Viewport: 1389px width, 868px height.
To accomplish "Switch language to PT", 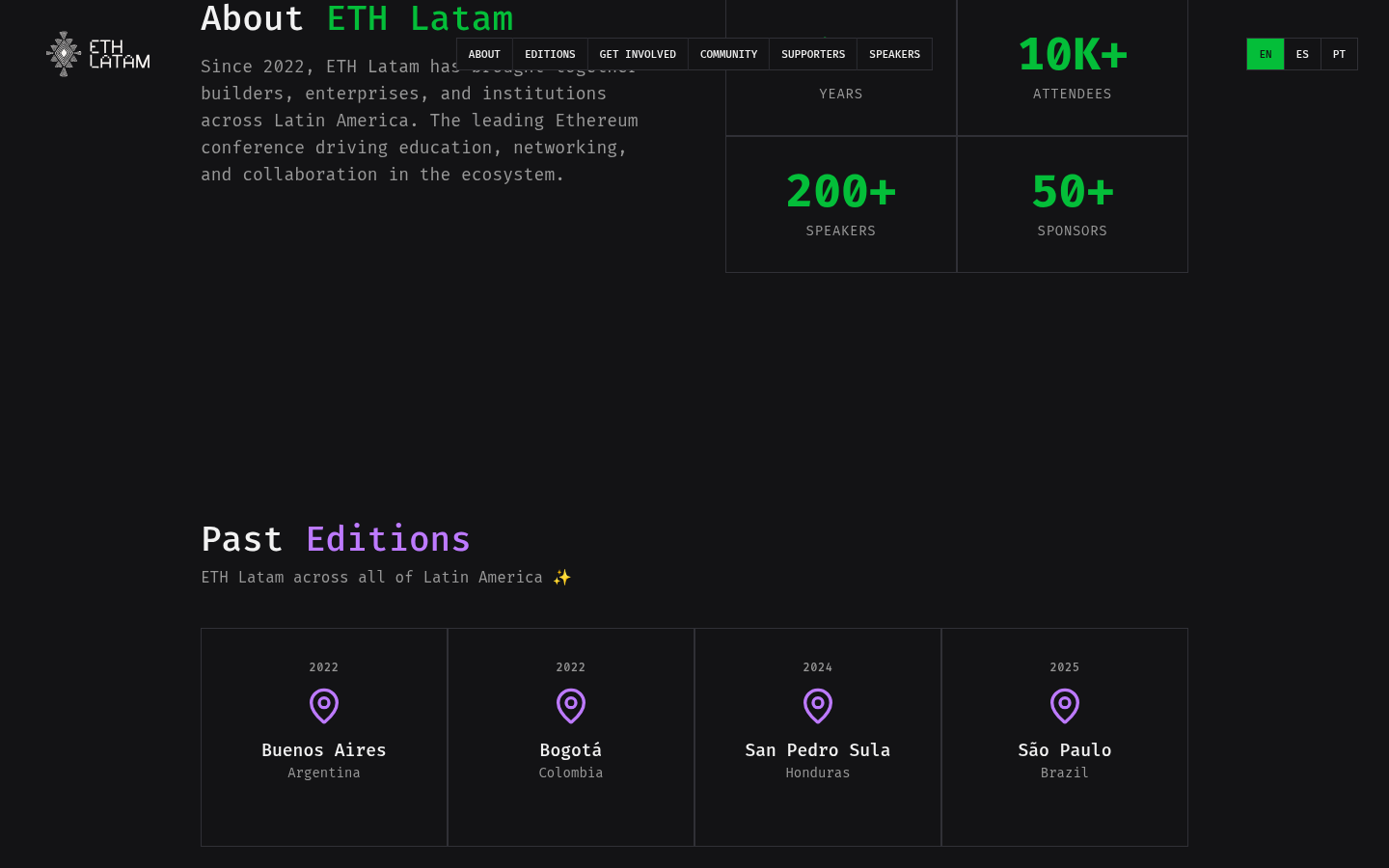I will [1339, 54].
